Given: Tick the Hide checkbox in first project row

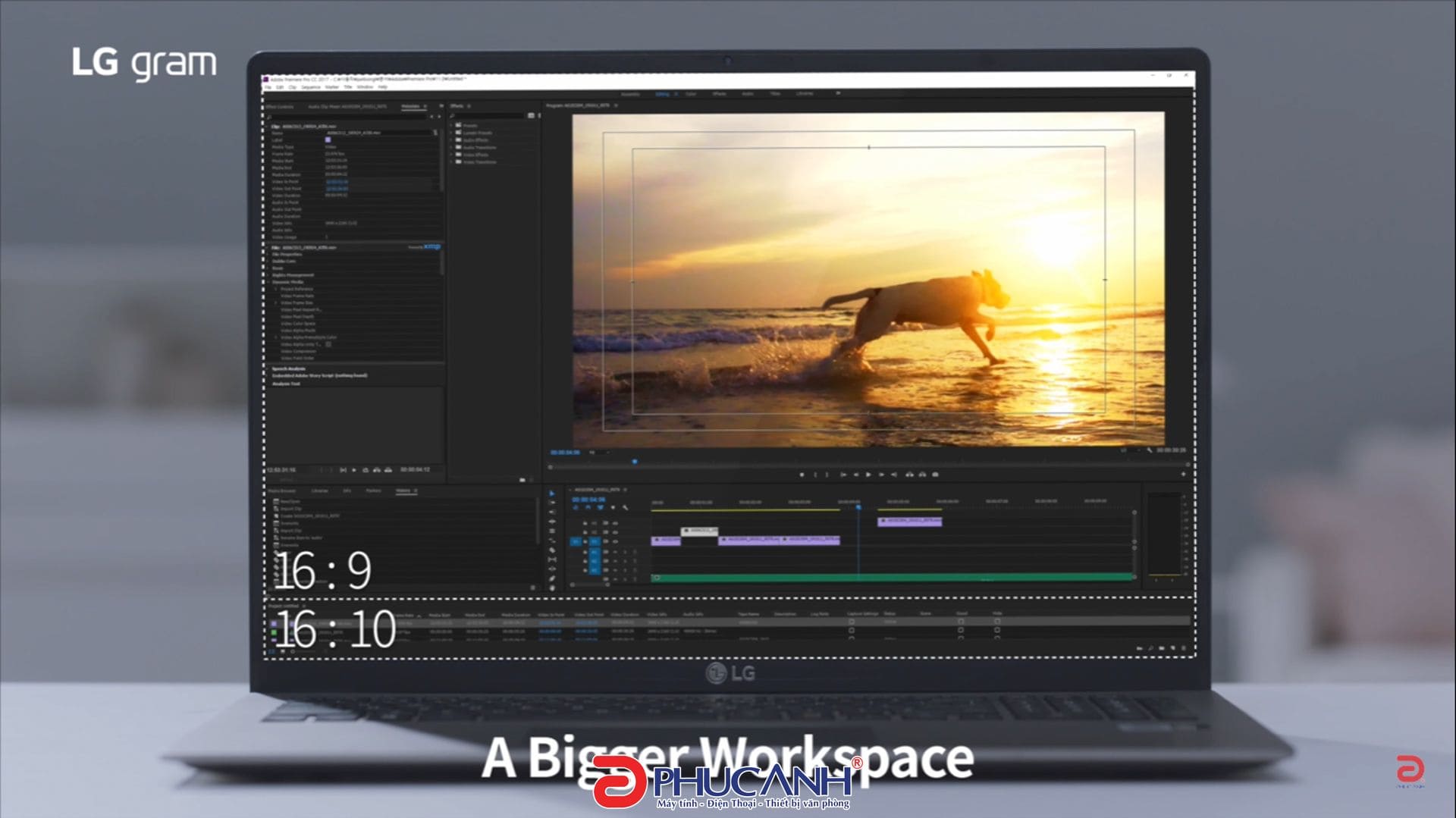Looking at the screenshot, I should [x=997, y=622].
